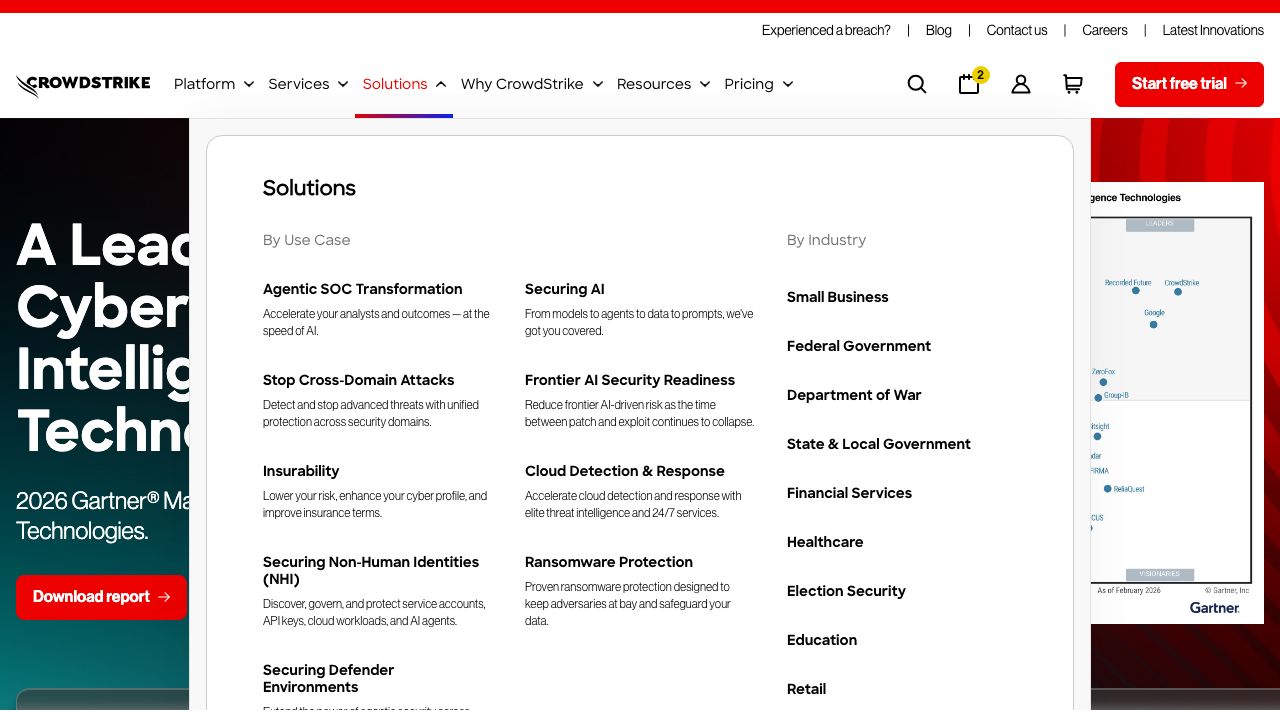Click Start free trial button
This screenshot has width=1280, height=720.
(x=1189, y=84)
